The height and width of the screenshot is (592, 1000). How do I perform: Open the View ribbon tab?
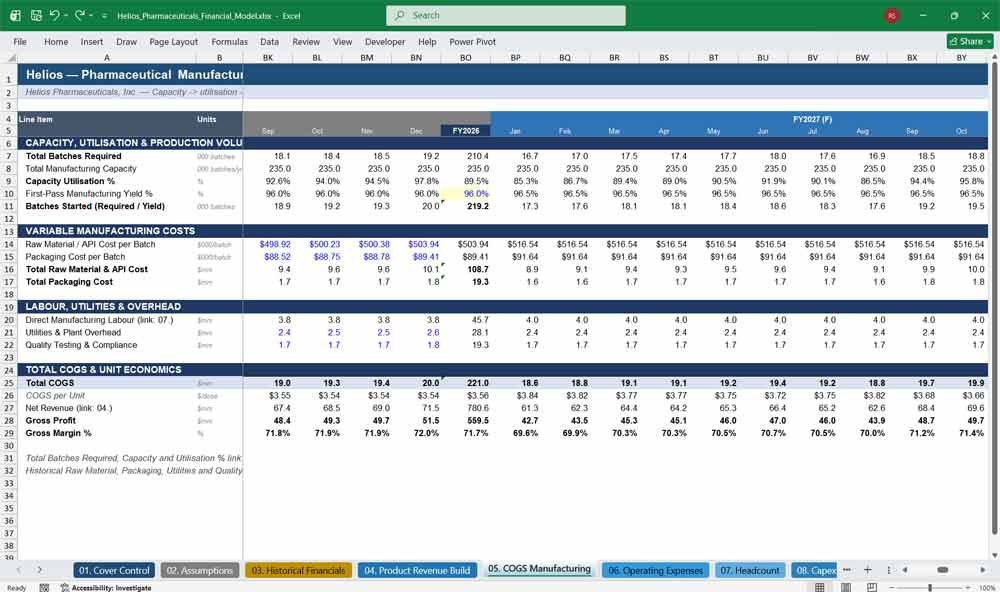pos(342,41)
